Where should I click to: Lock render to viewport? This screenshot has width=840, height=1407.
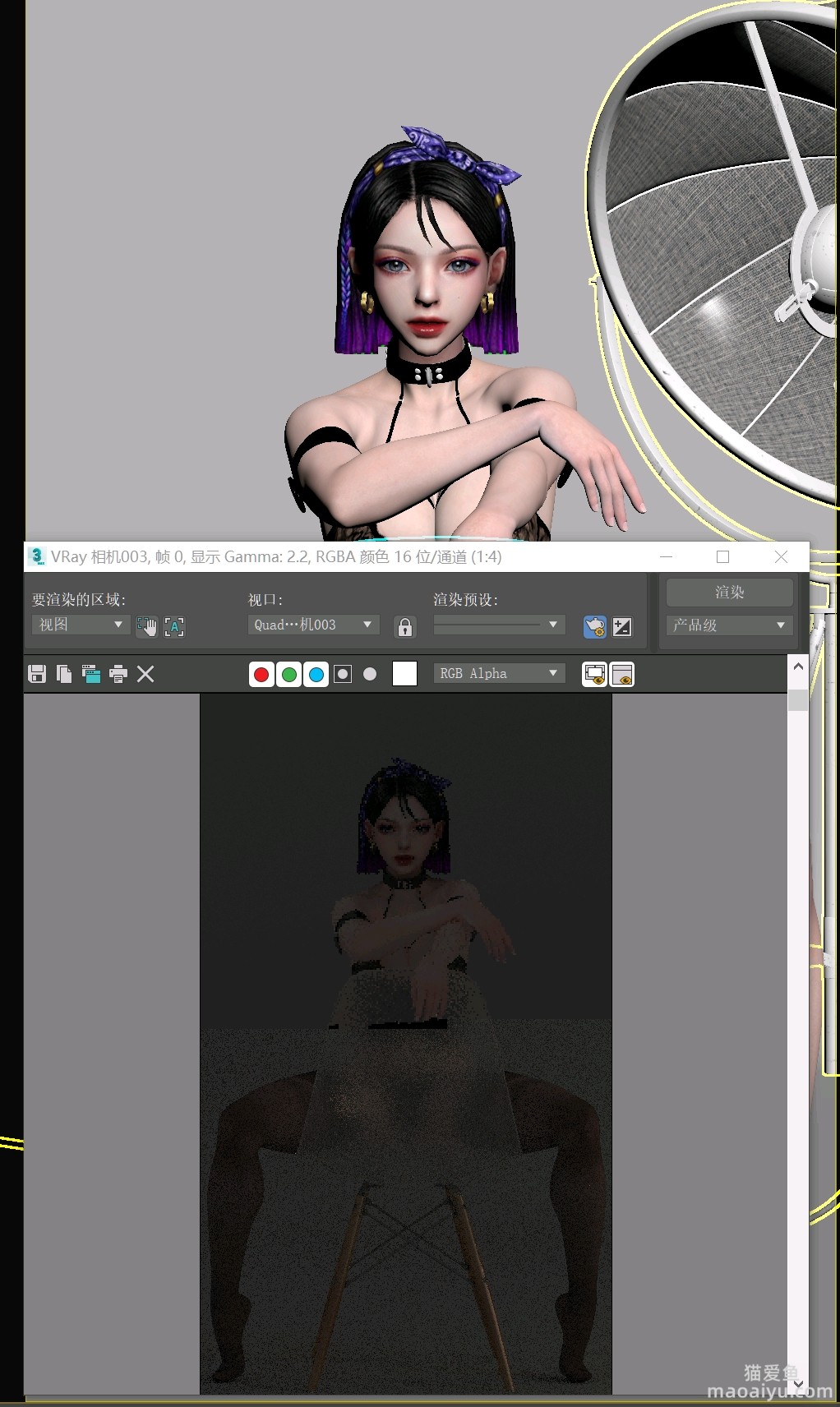tap(404, 627)
